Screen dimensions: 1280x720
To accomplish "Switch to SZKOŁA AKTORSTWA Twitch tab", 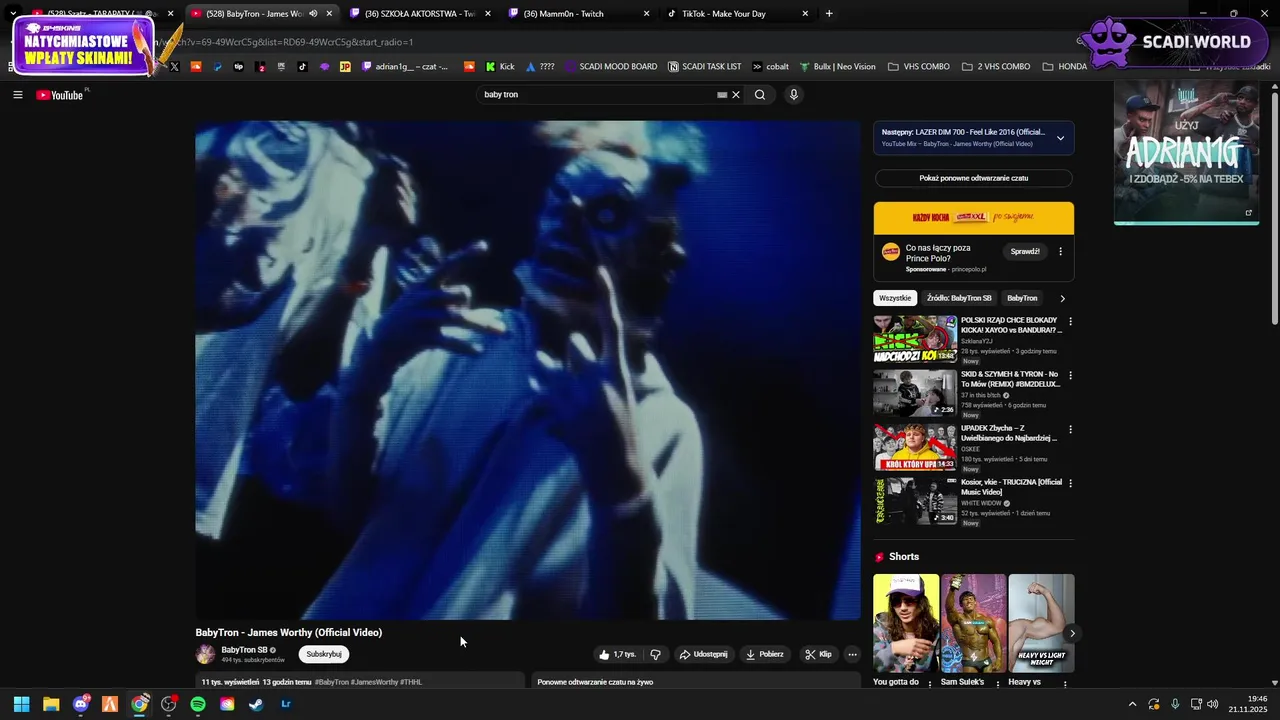I will tap(420, 14).
